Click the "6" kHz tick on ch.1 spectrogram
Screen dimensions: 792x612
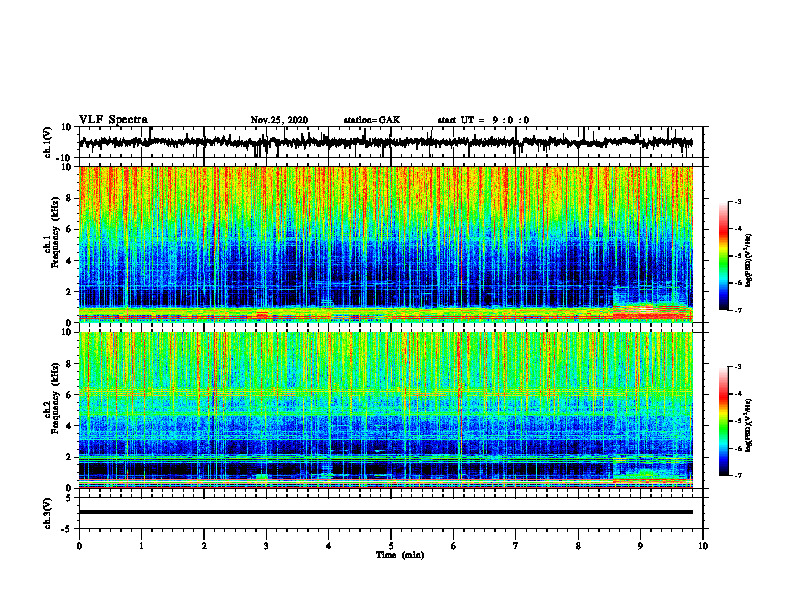click(69, 229)
